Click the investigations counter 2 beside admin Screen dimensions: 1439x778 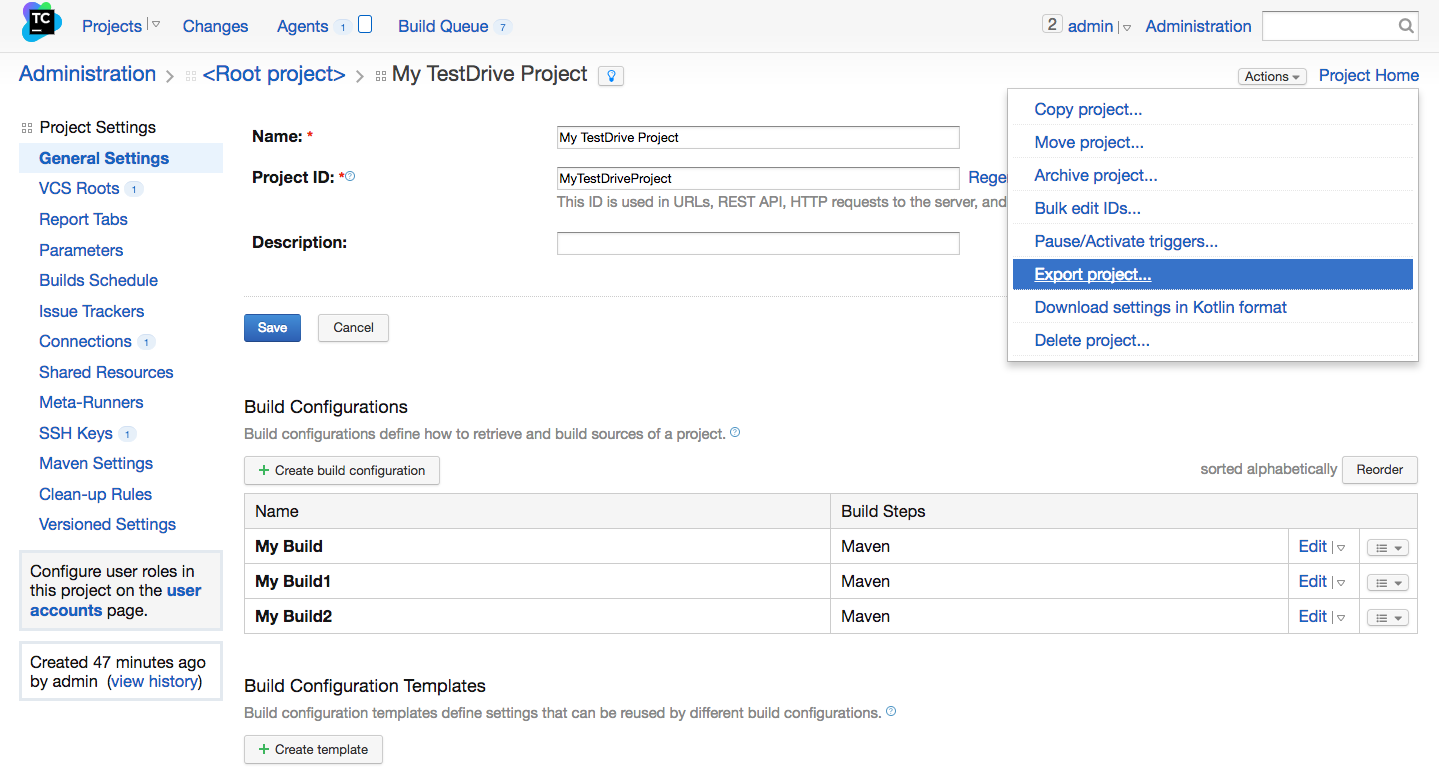coord(1051,24)
